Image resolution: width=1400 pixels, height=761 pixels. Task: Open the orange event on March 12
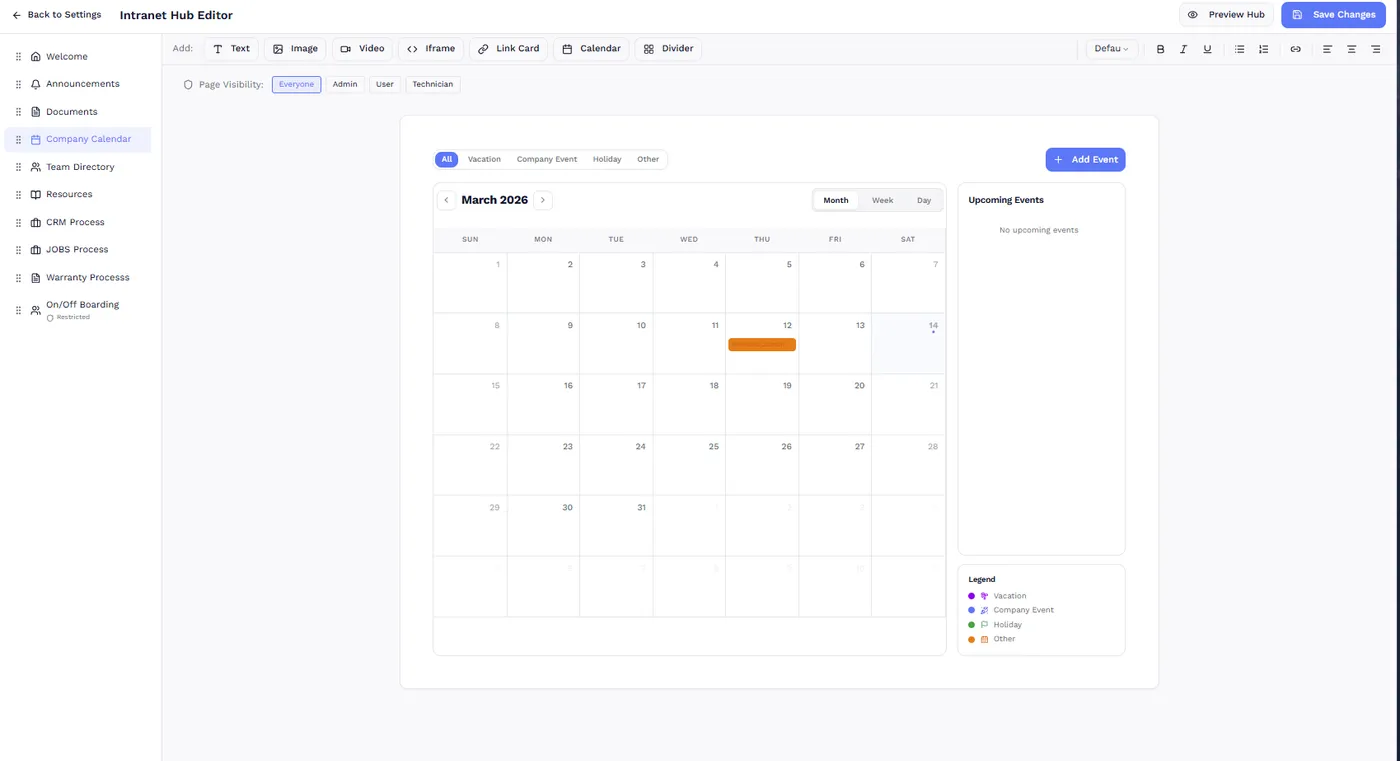pos(762,344)
